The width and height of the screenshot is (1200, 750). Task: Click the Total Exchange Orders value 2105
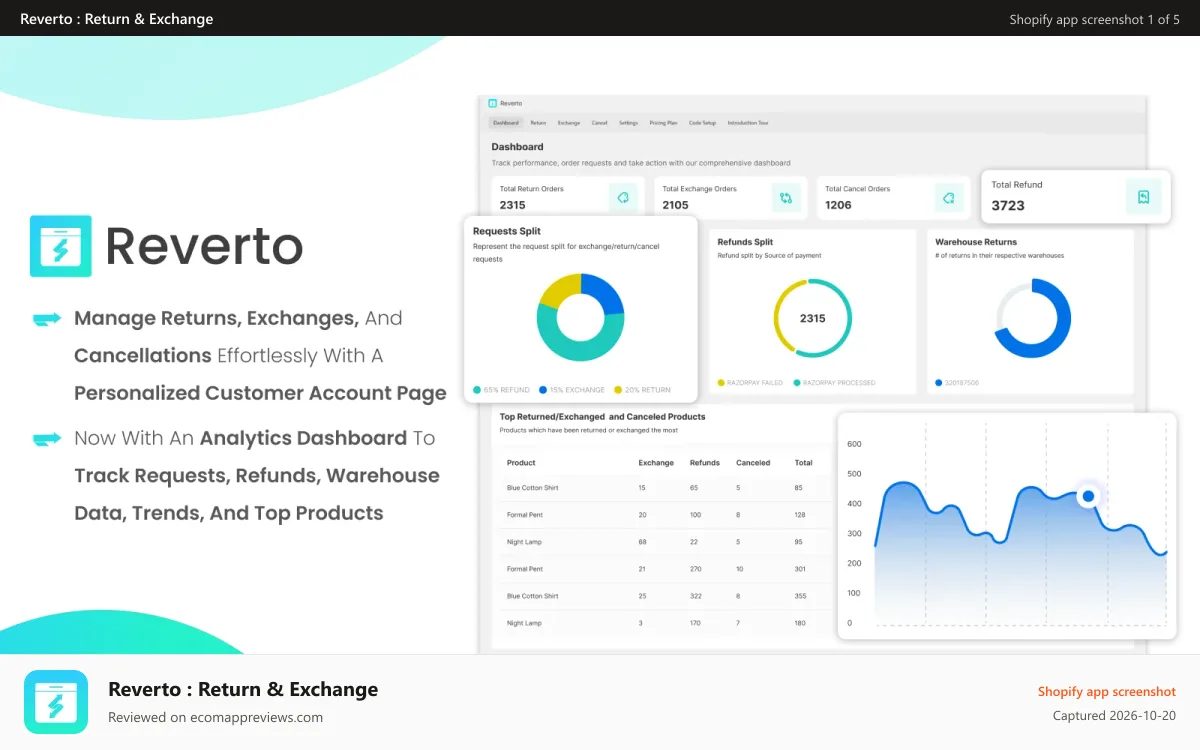click(x=676, y=205)
